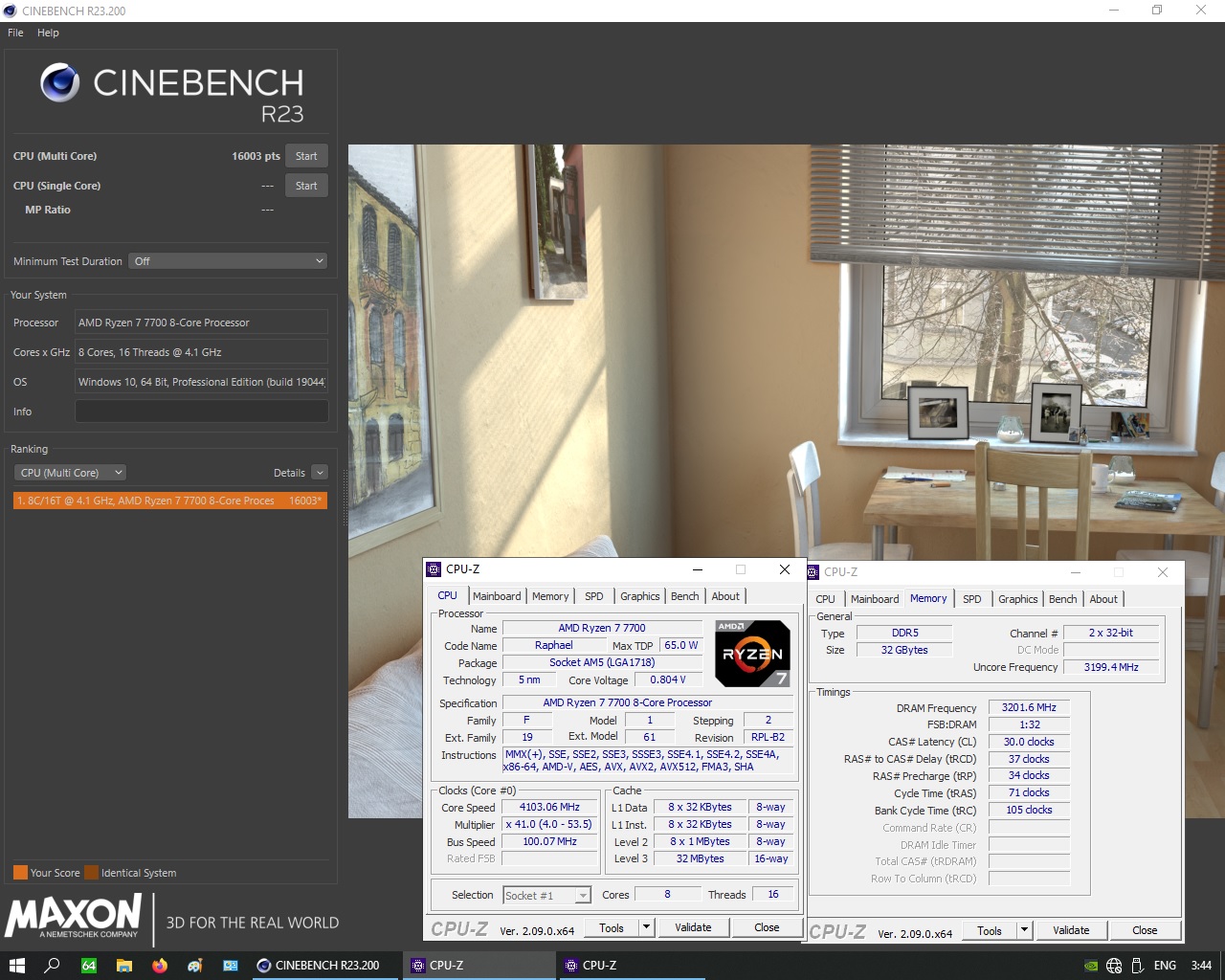Image resolution: width=1225 pixels, height=980 pixels.
Task: Select the Ryzen 7 7700 ranking entry
Action: [170, 501]
